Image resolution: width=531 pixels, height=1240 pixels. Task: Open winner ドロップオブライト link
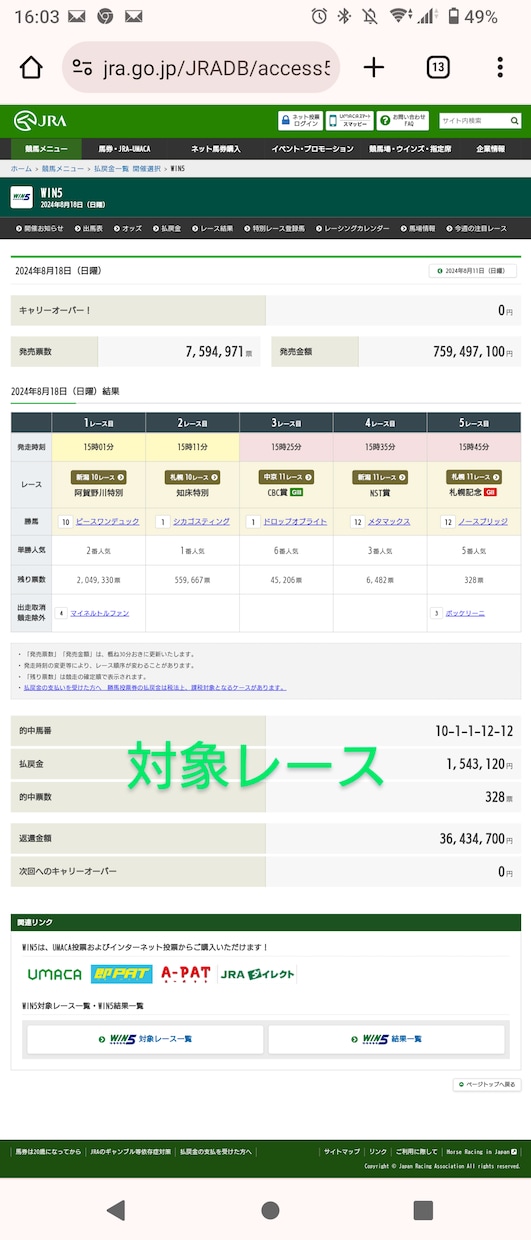[x=295, y=522]
